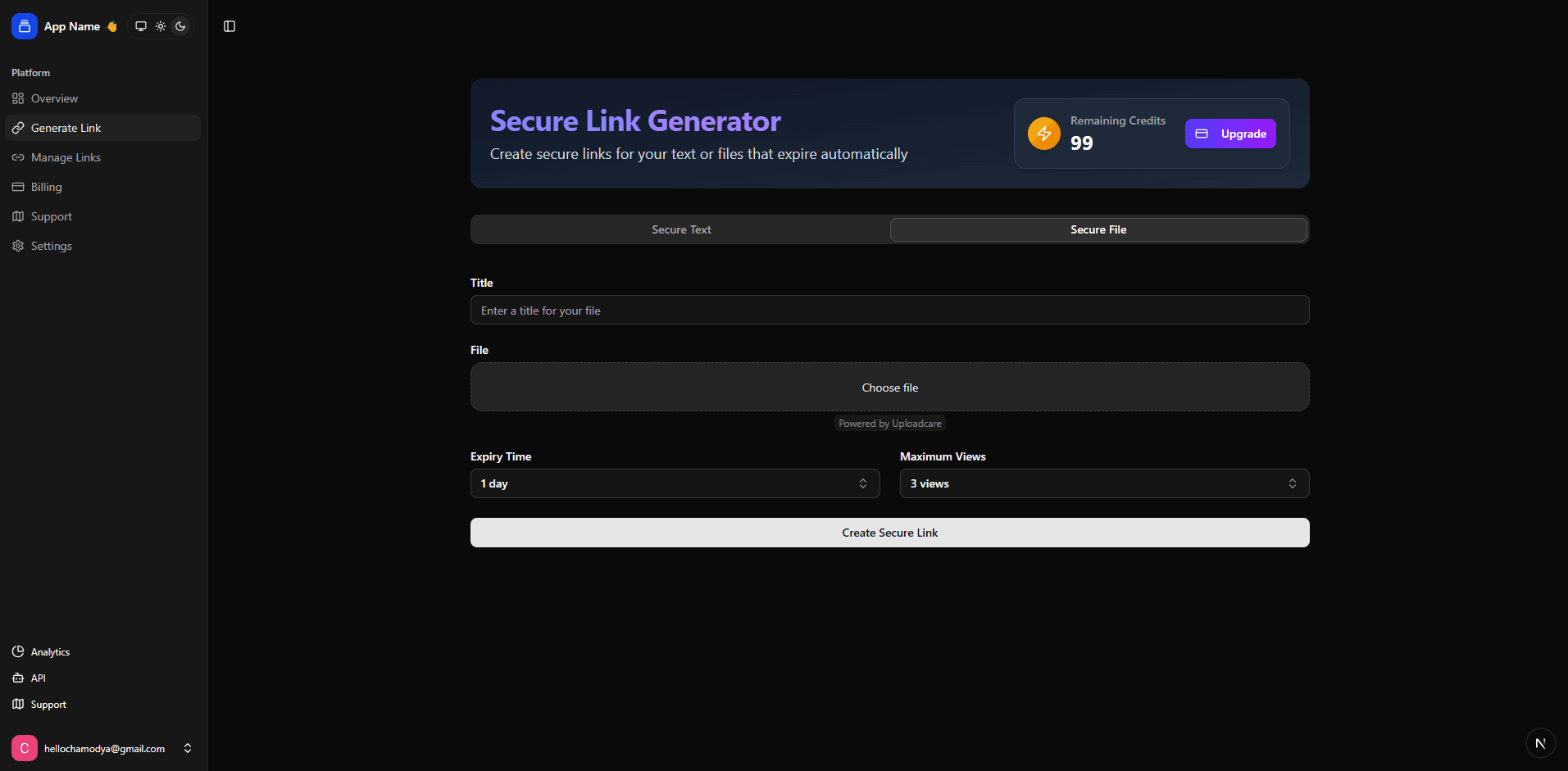Switch to system theme monitor icon

tap(141, 26)
